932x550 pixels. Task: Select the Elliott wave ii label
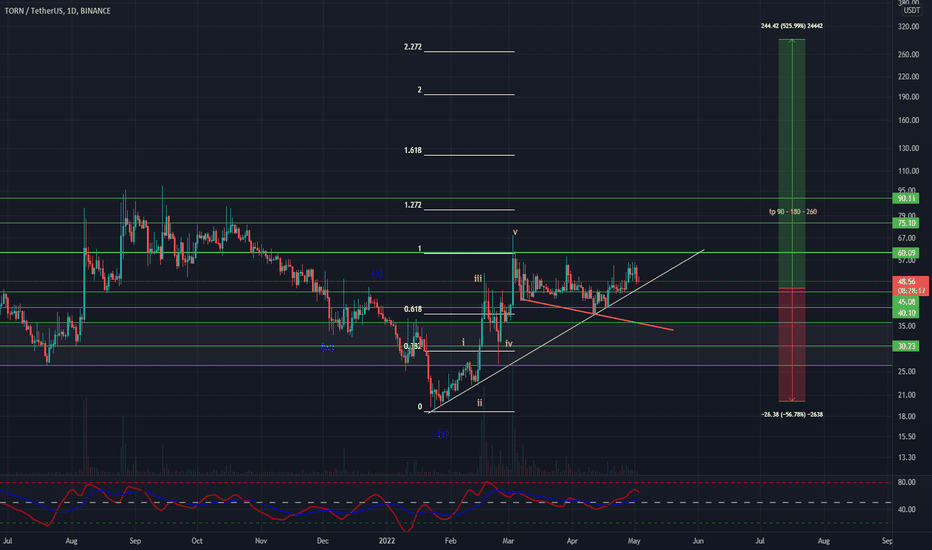pos(479,403)
